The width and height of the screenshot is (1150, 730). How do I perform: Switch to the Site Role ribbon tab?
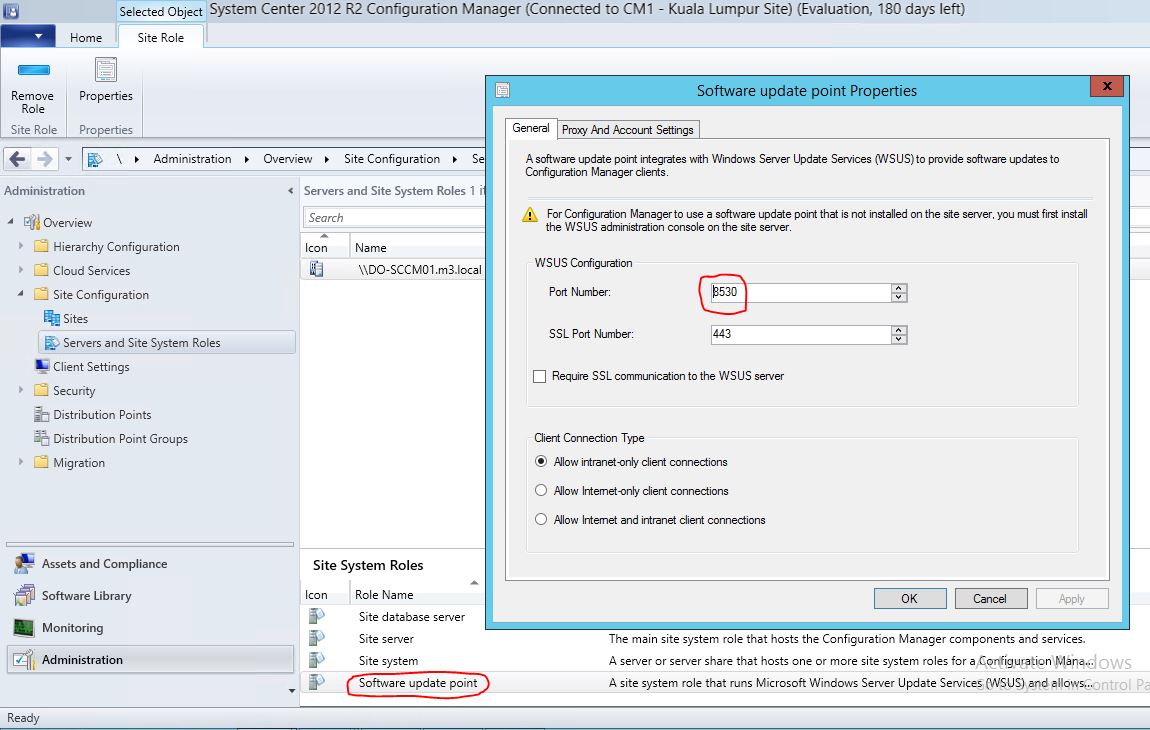click(161, 37)
